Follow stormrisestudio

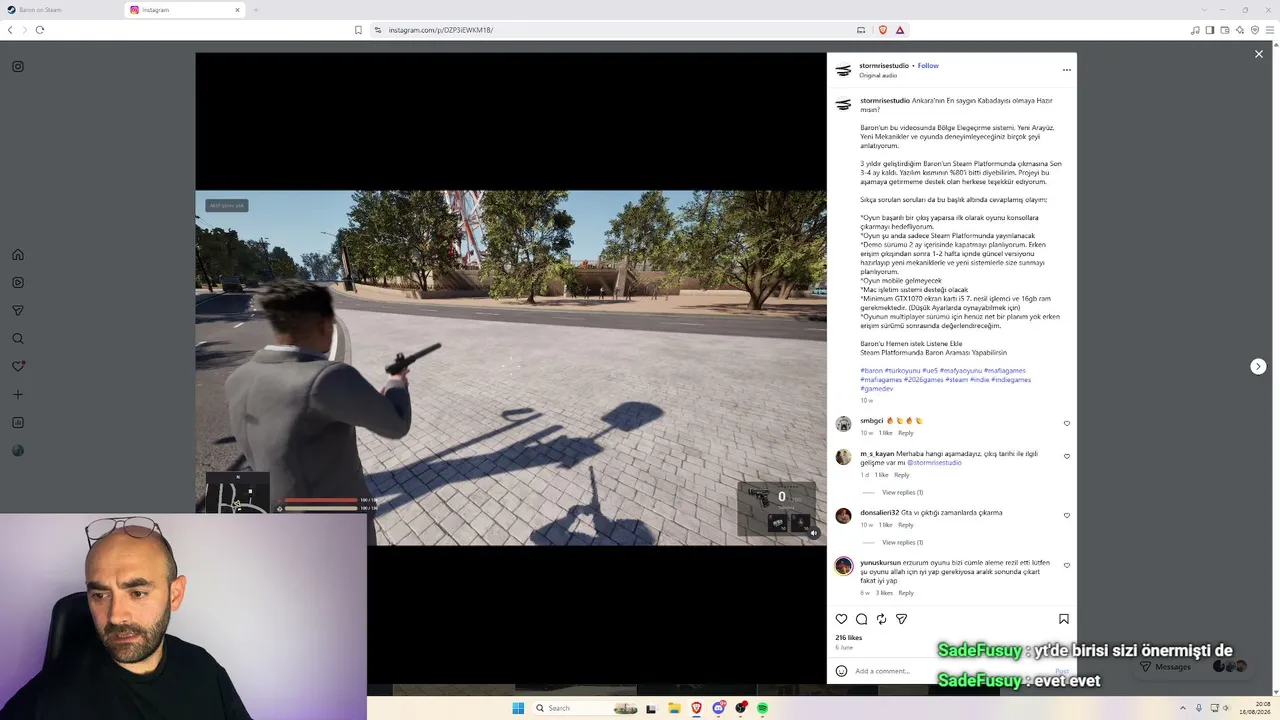pyautogui.click(x=928, y=66)
